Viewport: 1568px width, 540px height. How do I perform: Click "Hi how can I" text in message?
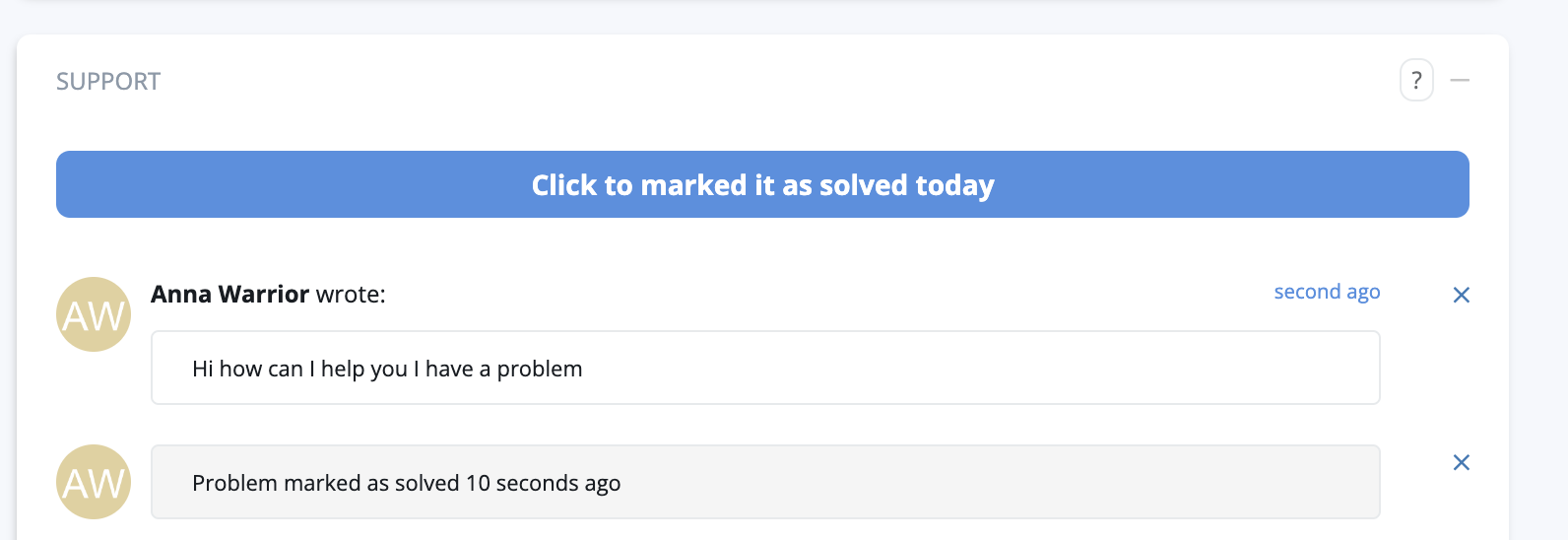(x=247, y=369)
